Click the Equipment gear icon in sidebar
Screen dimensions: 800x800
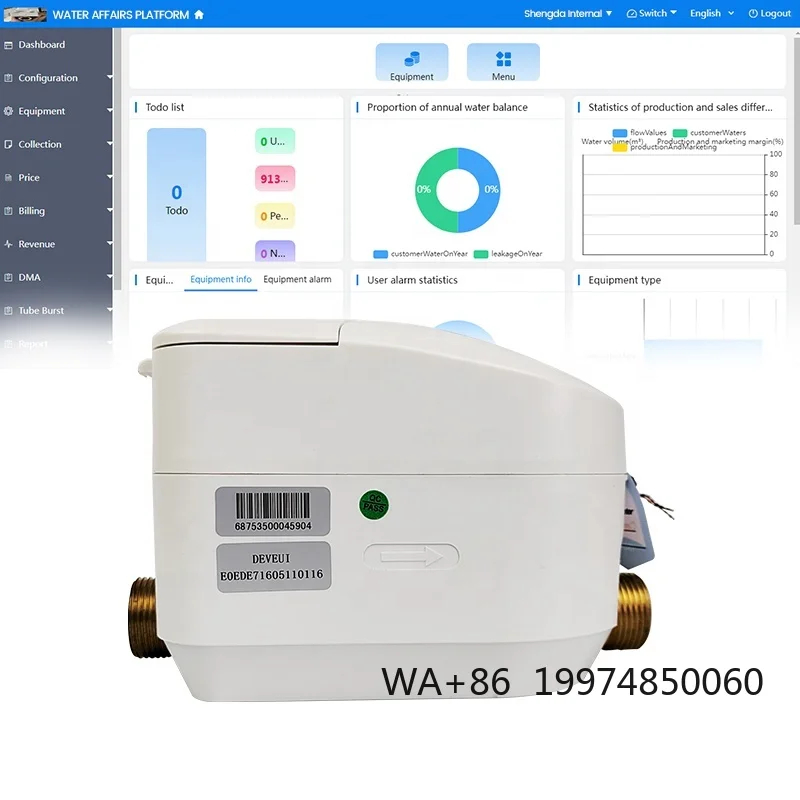(x=11, y=111)
